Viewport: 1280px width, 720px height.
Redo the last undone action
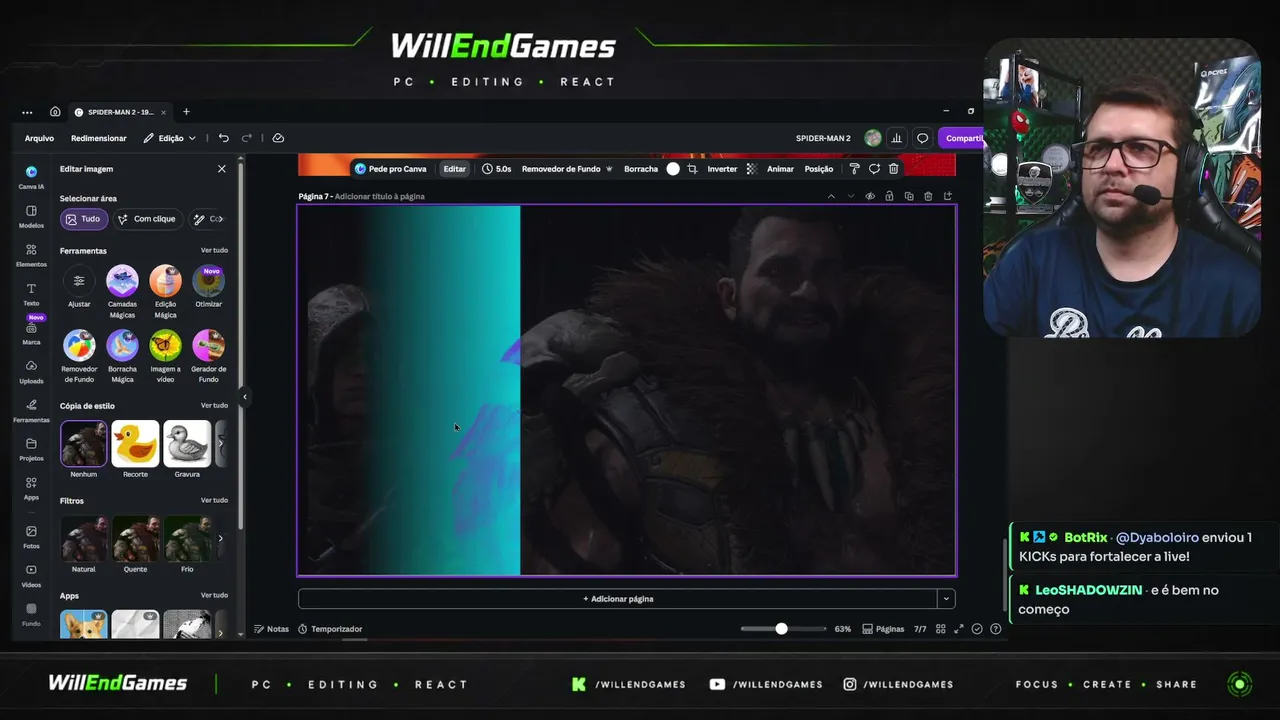247,138
